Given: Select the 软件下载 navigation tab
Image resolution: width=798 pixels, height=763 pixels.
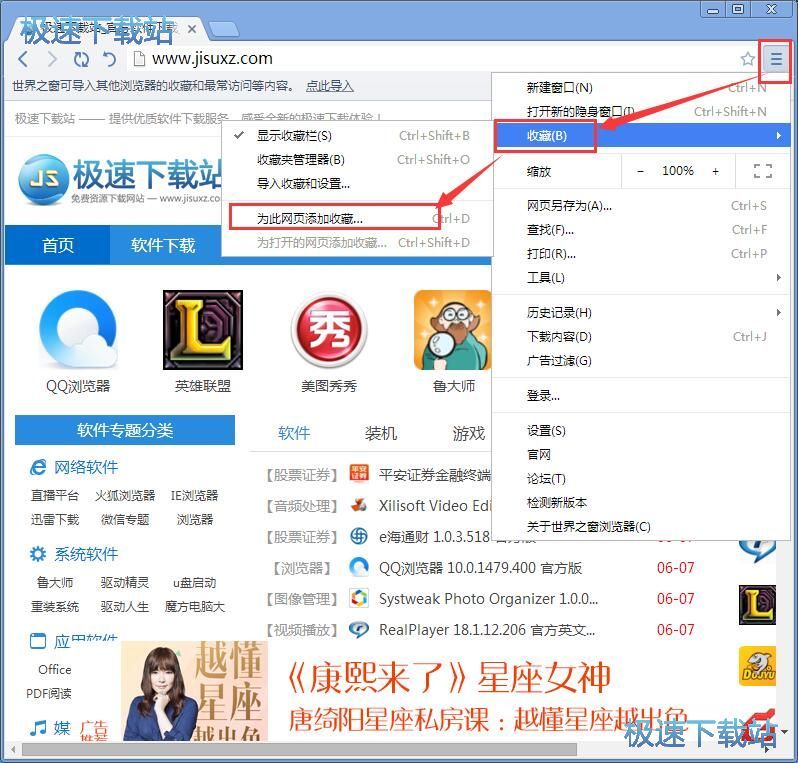Looking at the screenshot, I should click(163, 245).
